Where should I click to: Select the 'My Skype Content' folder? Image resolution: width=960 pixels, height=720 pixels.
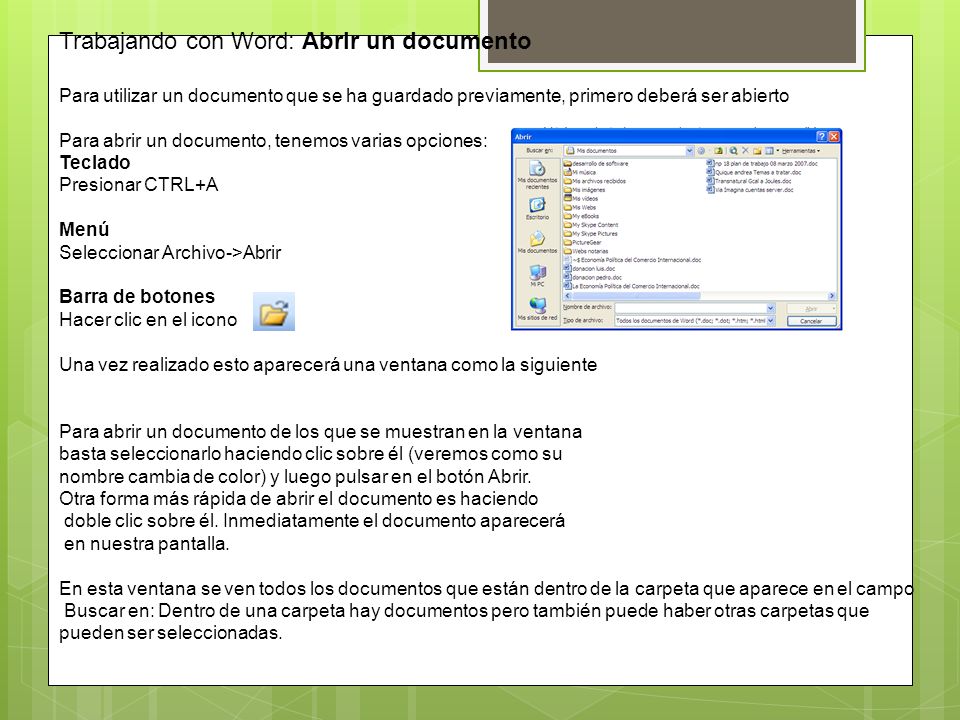[x=591, y=225]
